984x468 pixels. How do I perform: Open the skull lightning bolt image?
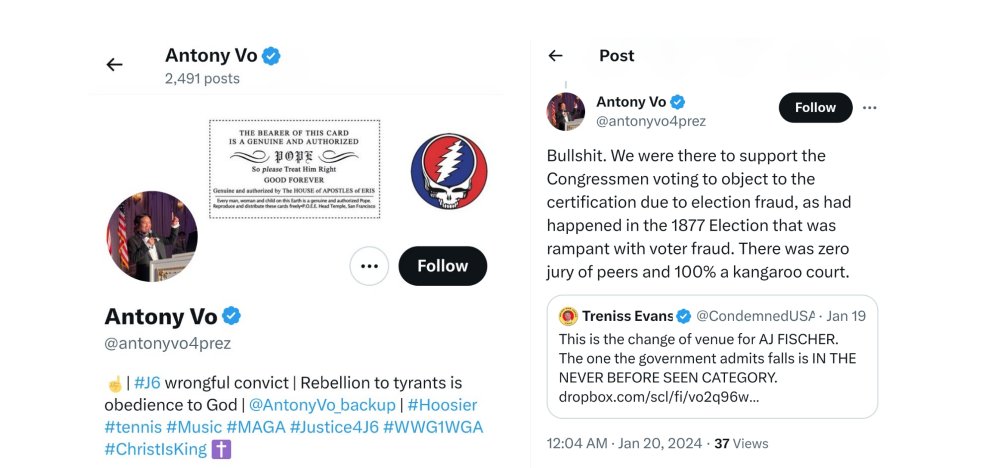coord(449,171)
